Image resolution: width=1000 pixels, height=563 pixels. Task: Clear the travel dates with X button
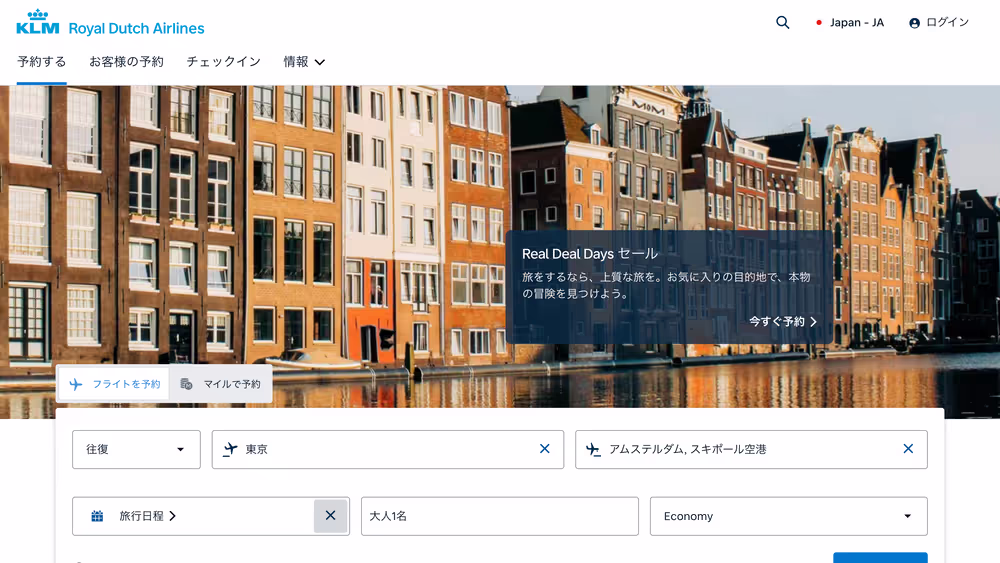330,516
